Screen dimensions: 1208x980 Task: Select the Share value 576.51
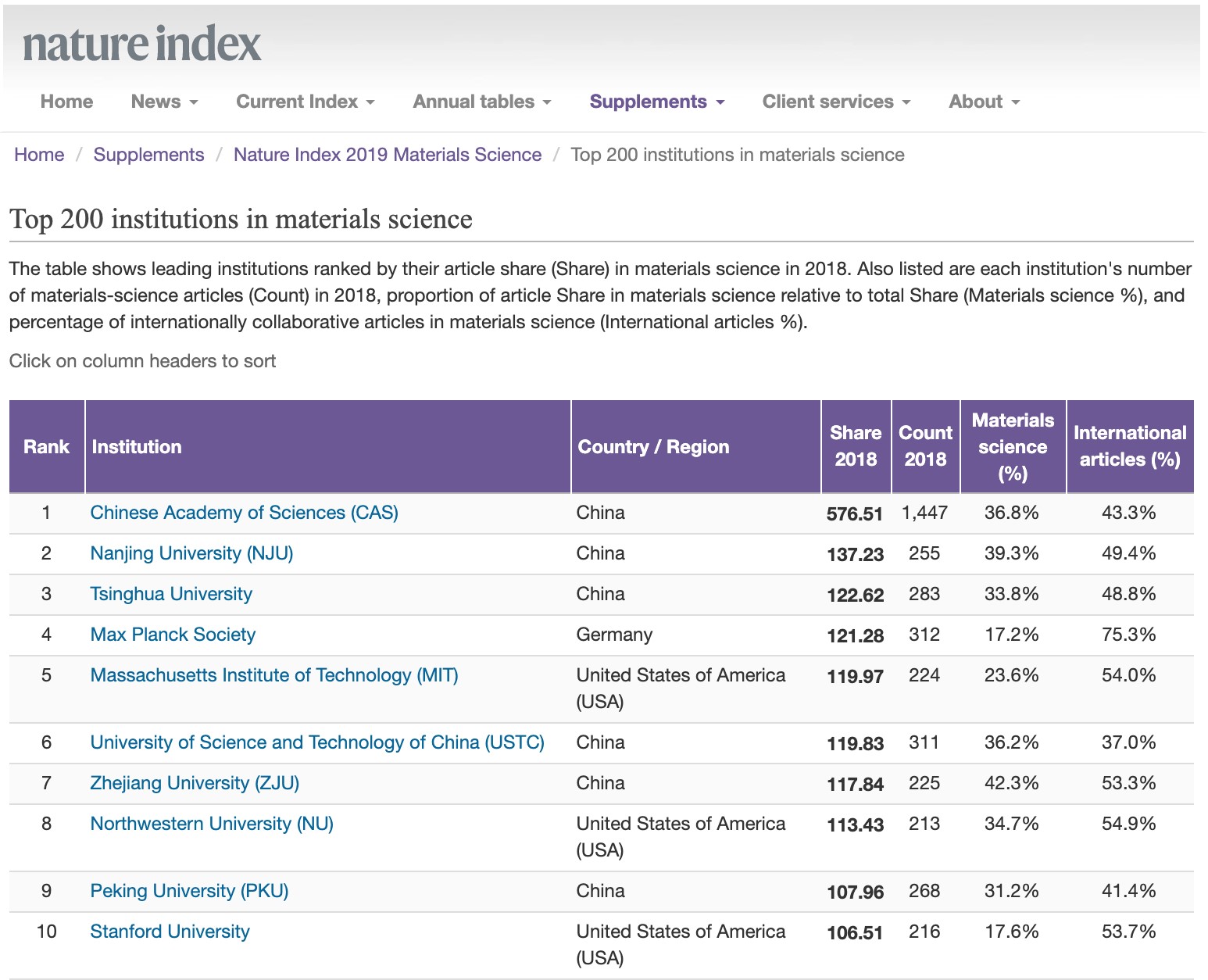pos(855,514)
